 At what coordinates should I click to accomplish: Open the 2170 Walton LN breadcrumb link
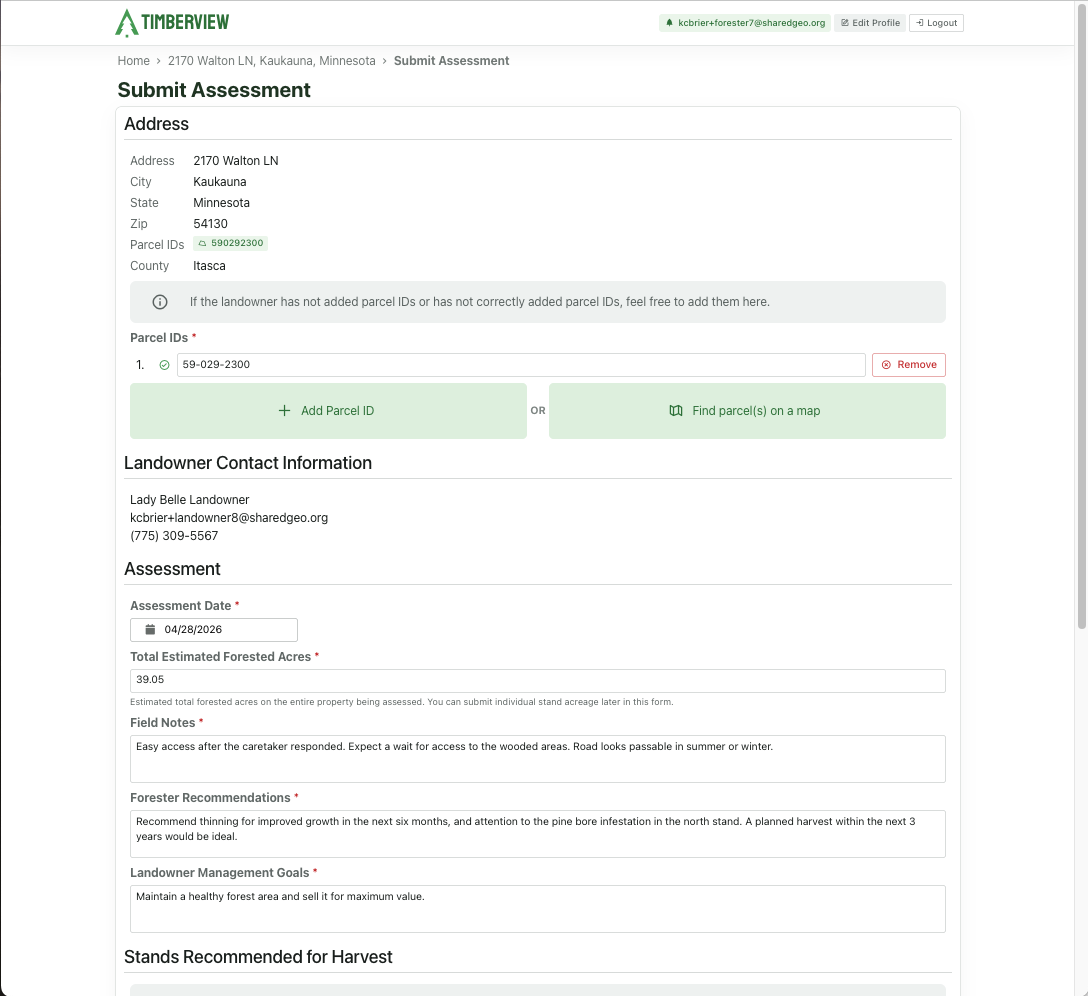tap(271, 61)
